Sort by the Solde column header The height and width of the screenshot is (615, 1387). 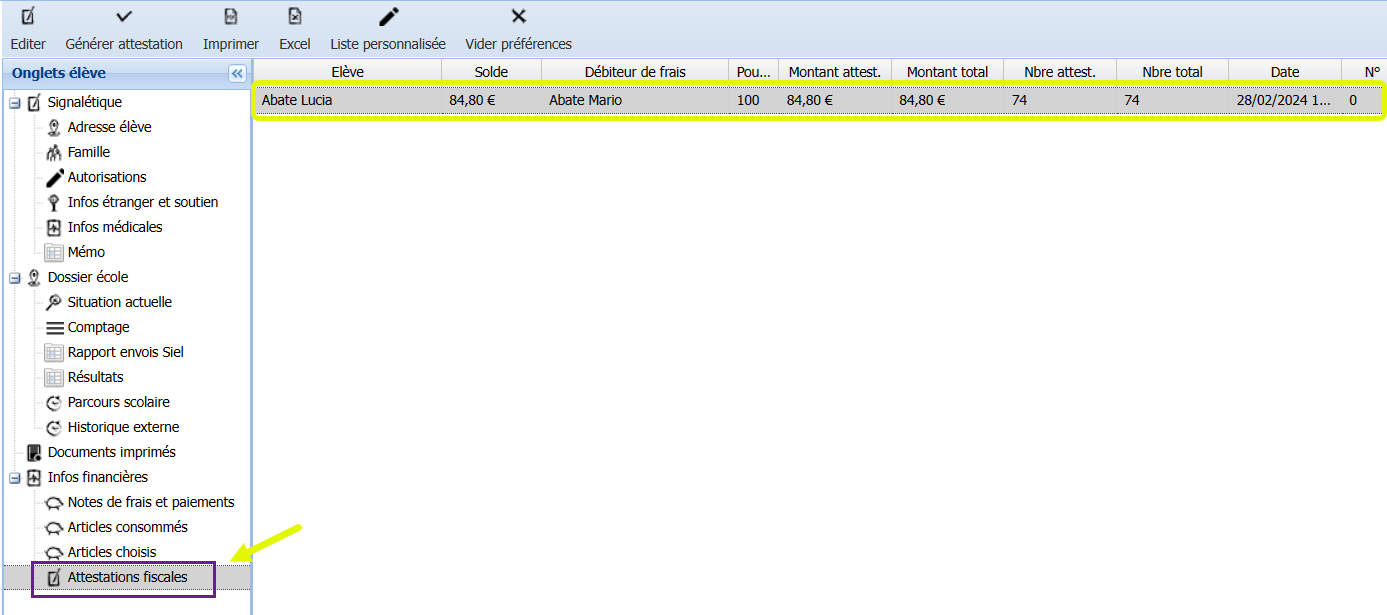tap(491, 72)
